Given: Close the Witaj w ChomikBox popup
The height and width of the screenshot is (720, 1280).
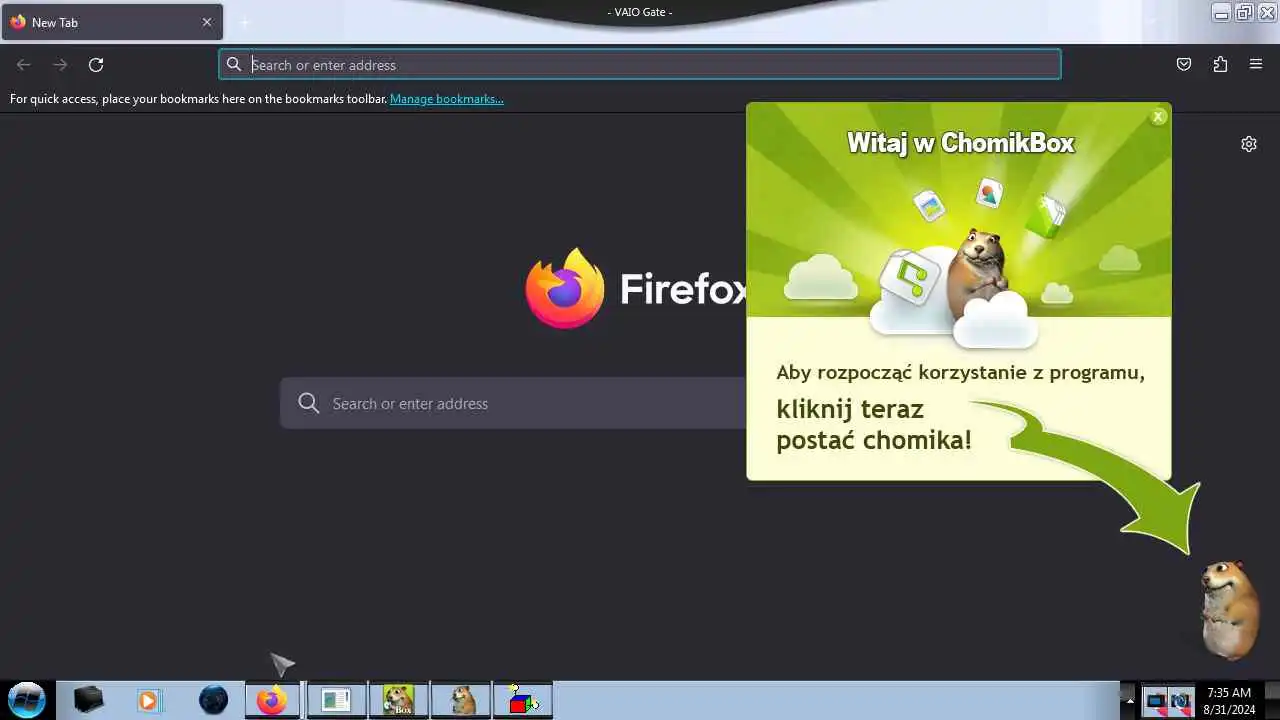Looking at the screenshot, I should [1158, 117].
